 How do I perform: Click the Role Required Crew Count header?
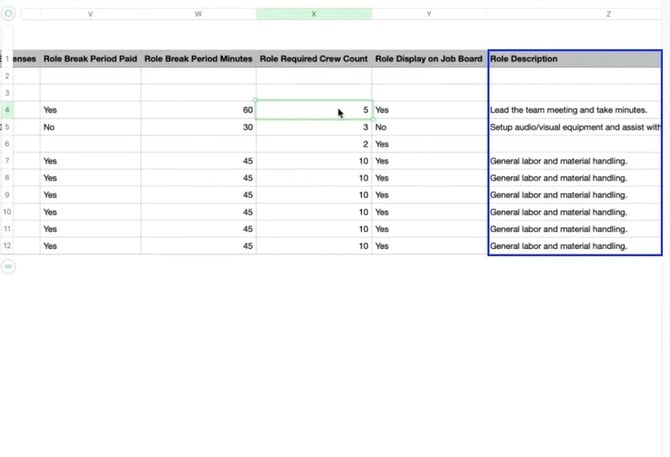coord(314,59)
